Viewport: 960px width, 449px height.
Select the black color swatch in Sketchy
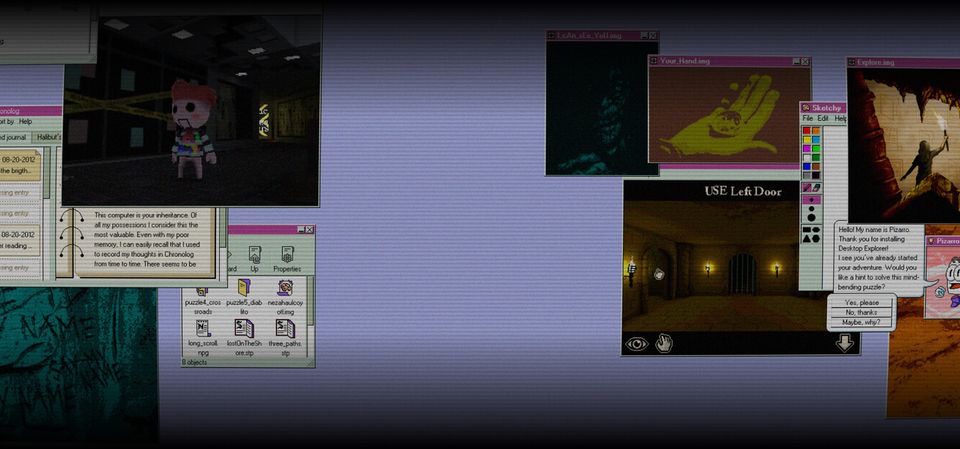[816, 175]
